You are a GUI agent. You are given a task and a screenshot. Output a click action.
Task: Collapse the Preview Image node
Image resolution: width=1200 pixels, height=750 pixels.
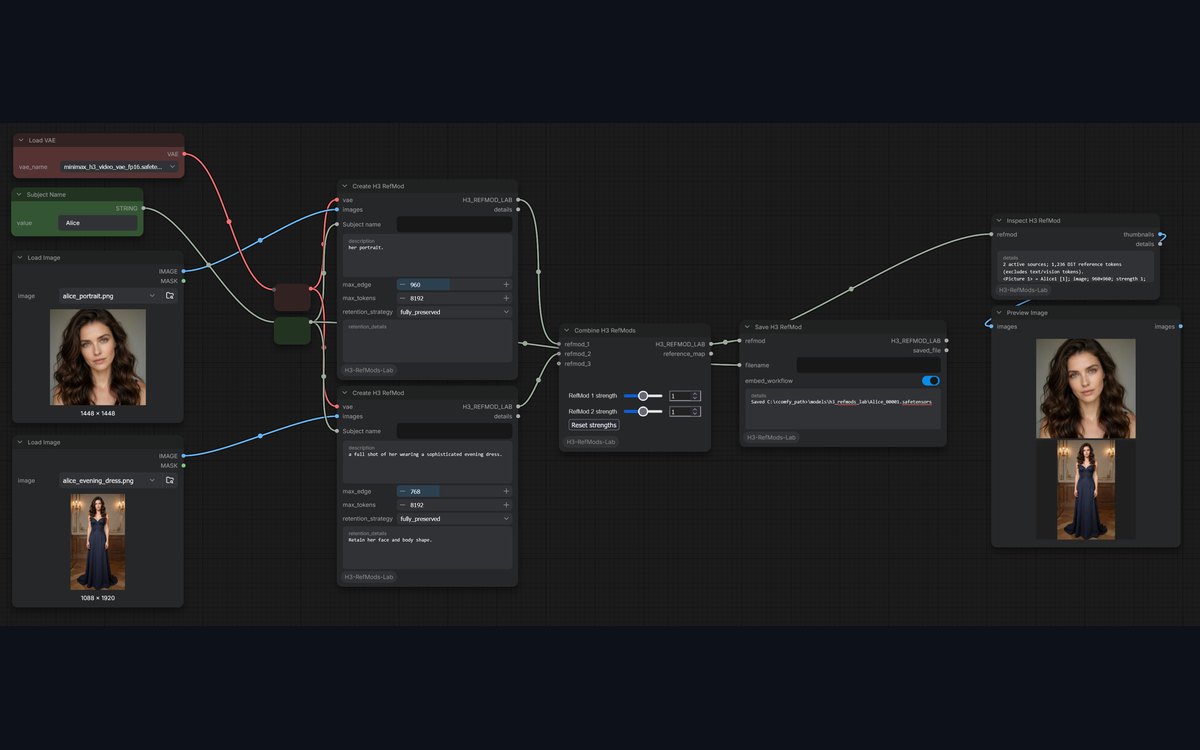998,313
